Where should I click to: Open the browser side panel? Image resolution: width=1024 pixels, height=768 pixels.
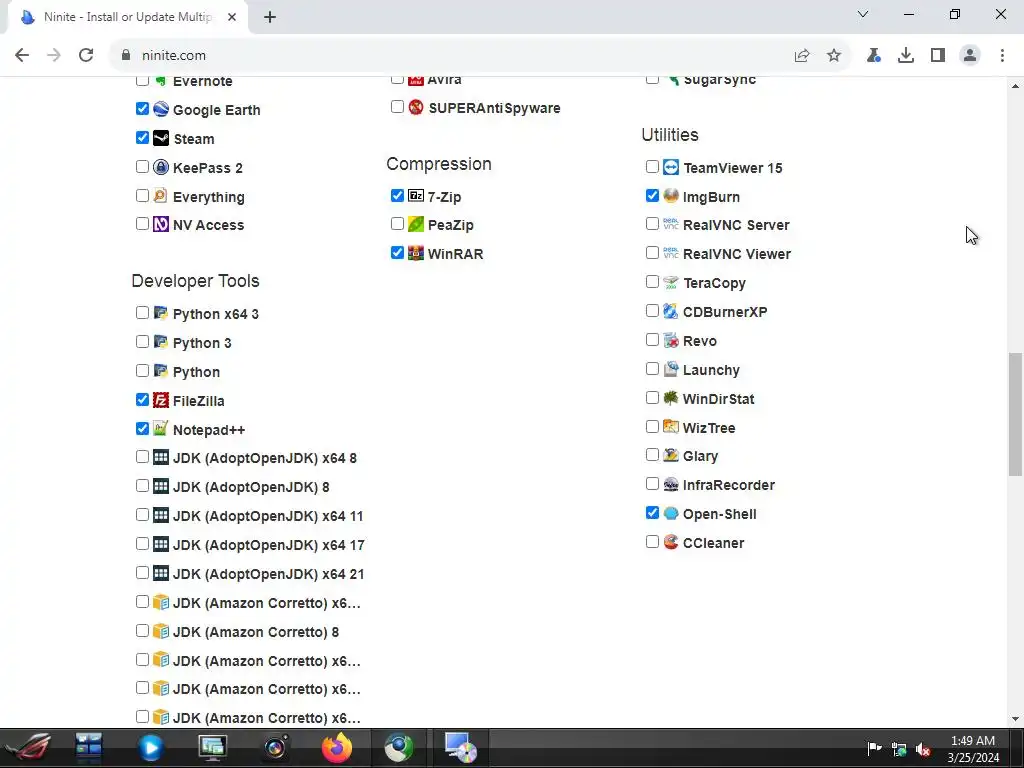coord(938,56)
